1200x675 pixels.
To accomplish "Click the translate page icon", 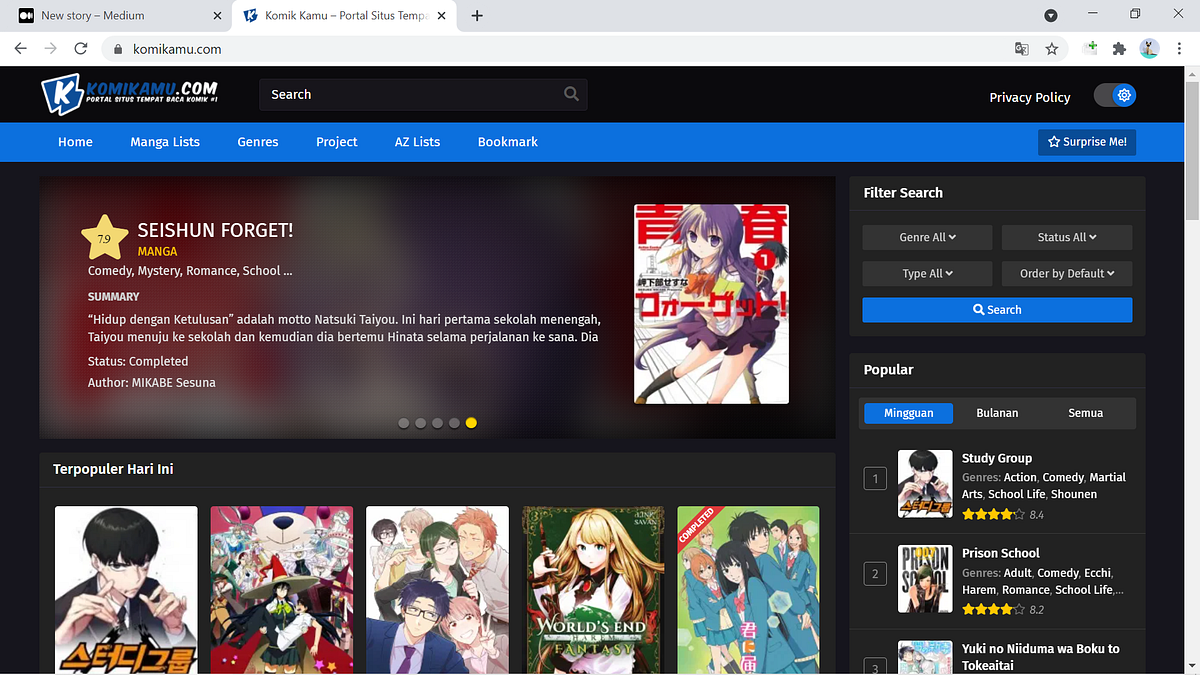I will pos(1021,48).
